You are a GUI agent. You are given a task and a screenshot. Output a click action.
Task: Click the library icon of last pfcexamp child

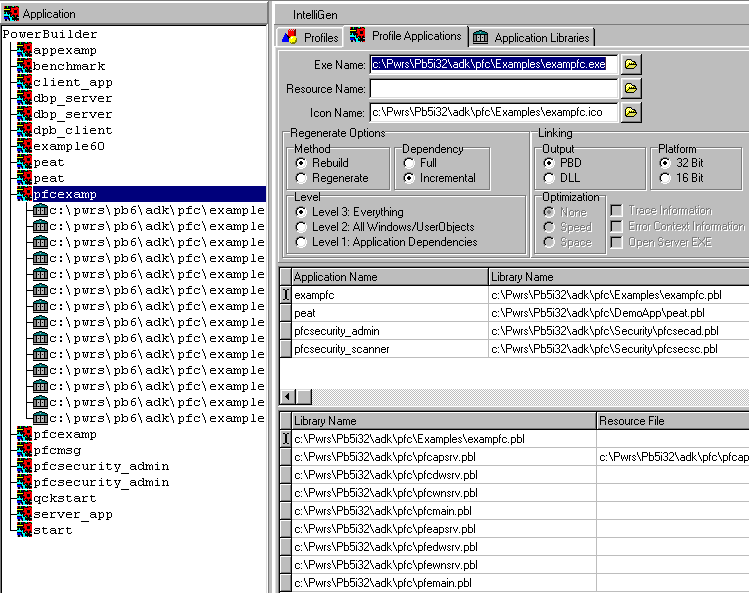point(41,418)
